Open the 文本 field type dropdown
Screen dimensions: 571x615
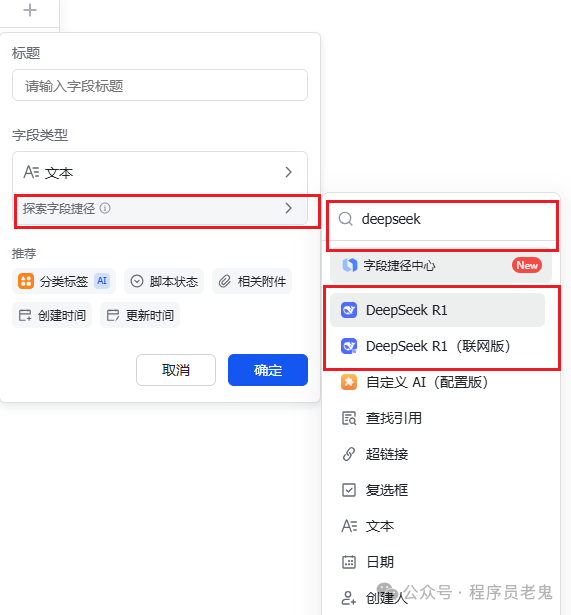(160, 172)
